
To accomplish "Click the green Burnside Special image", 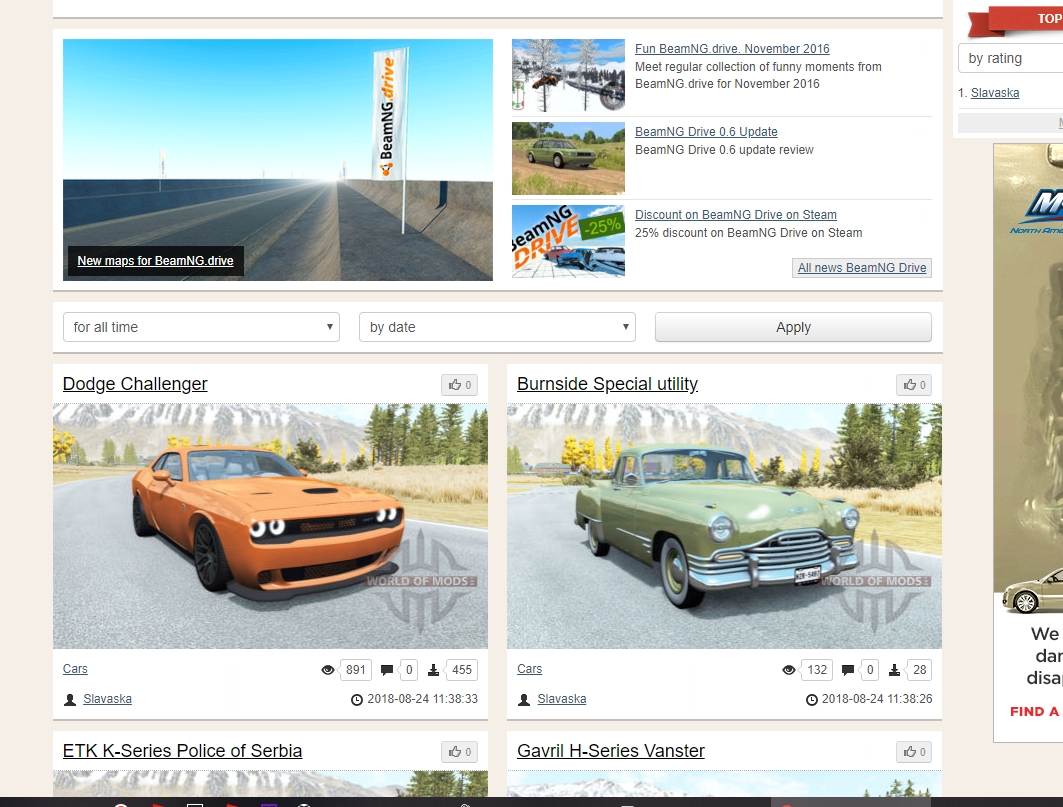I will click(725, 526).
